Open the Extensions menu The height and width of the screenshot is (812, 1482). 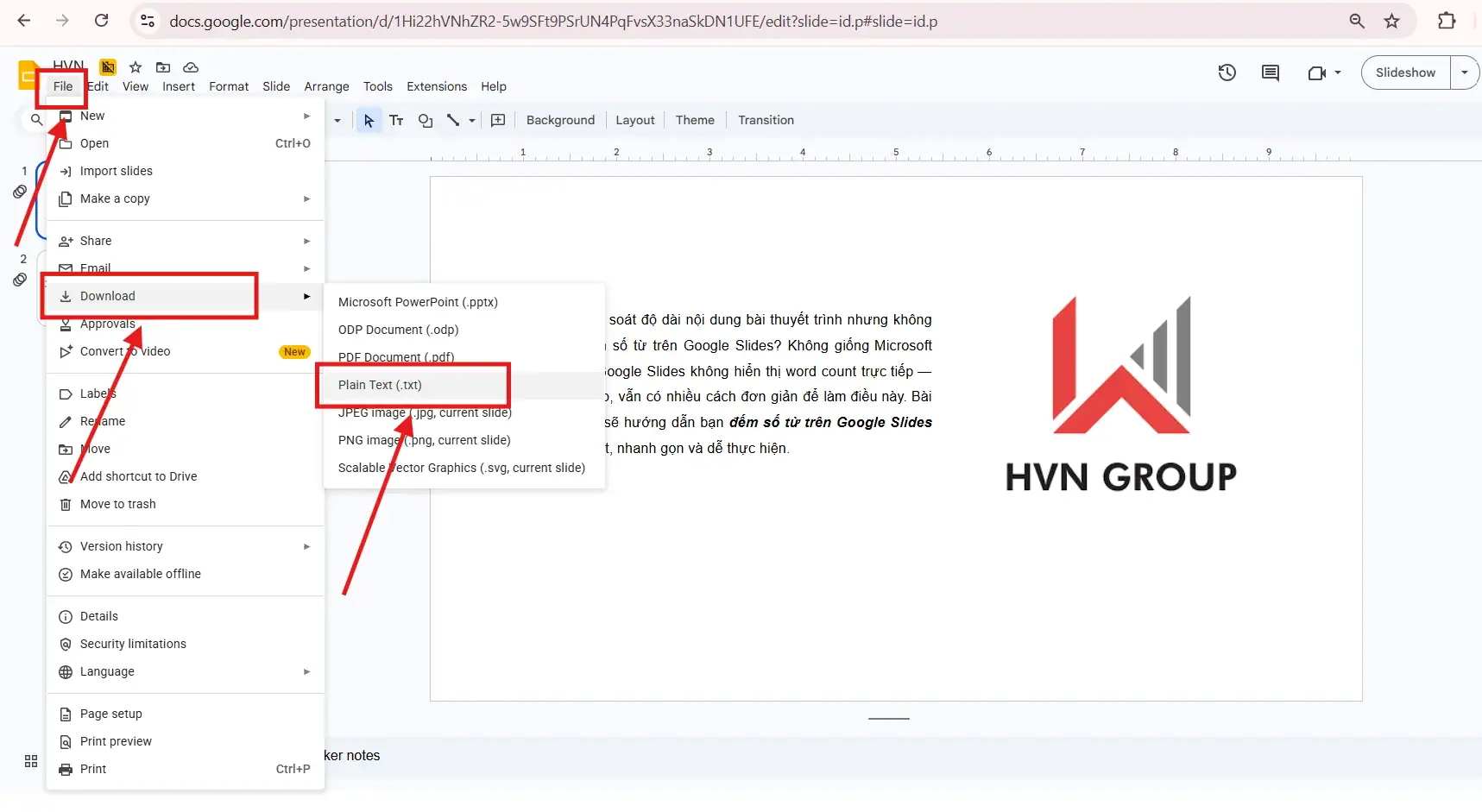[436, 86]
